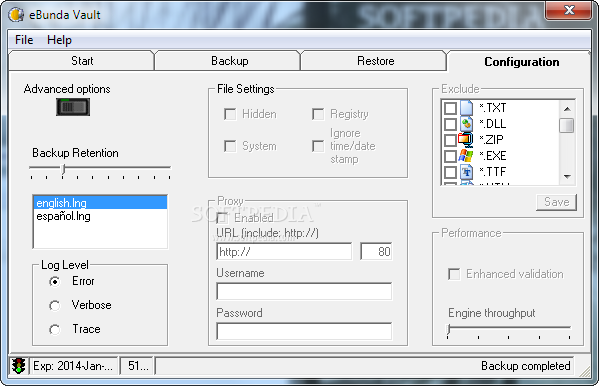
Task: Check the *.DLL exclude checkbox
Action: (450, 124)
